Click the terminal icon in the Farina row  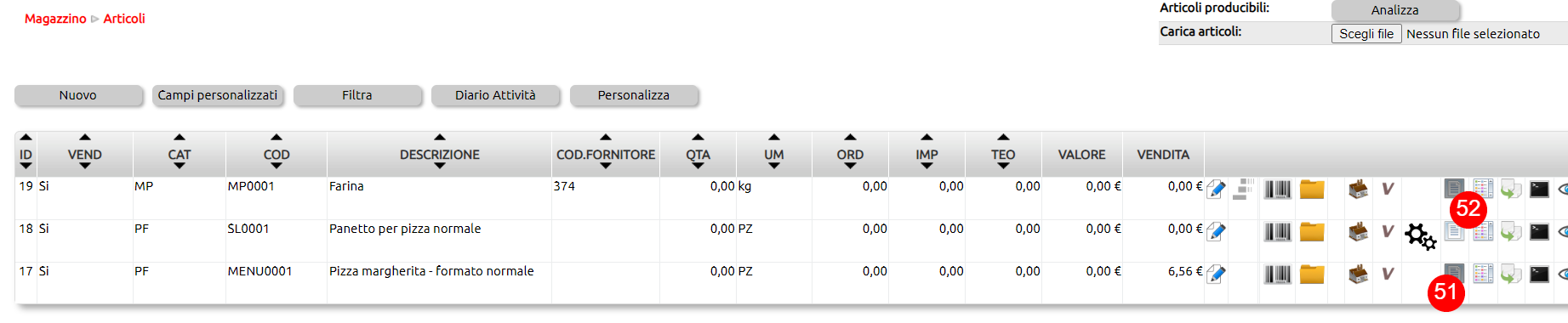click(1539, 189)
